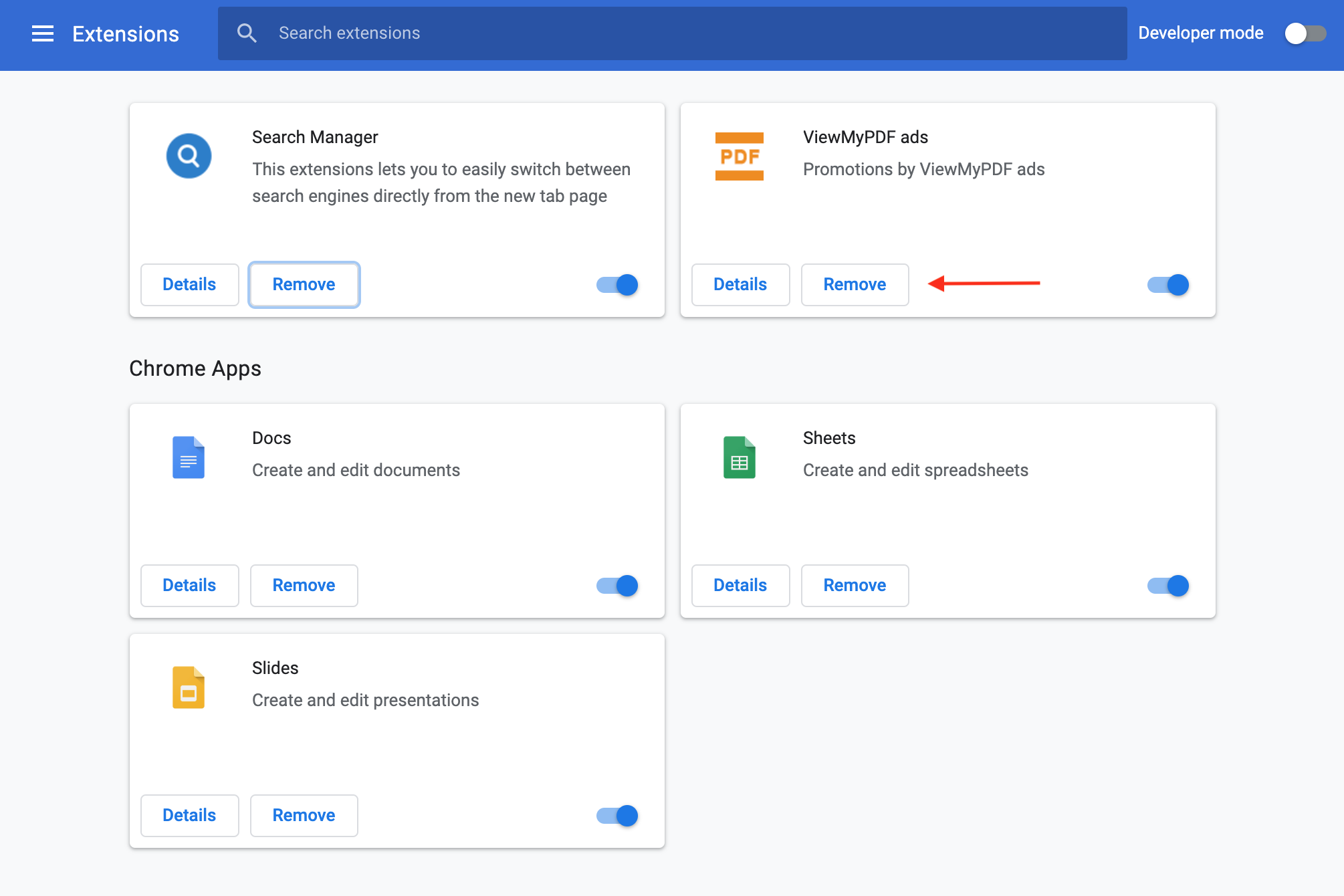The width and height of the screenshot is (1344, 896).
Task: Click the Search Manager title text
Action: tap(315, 137)
